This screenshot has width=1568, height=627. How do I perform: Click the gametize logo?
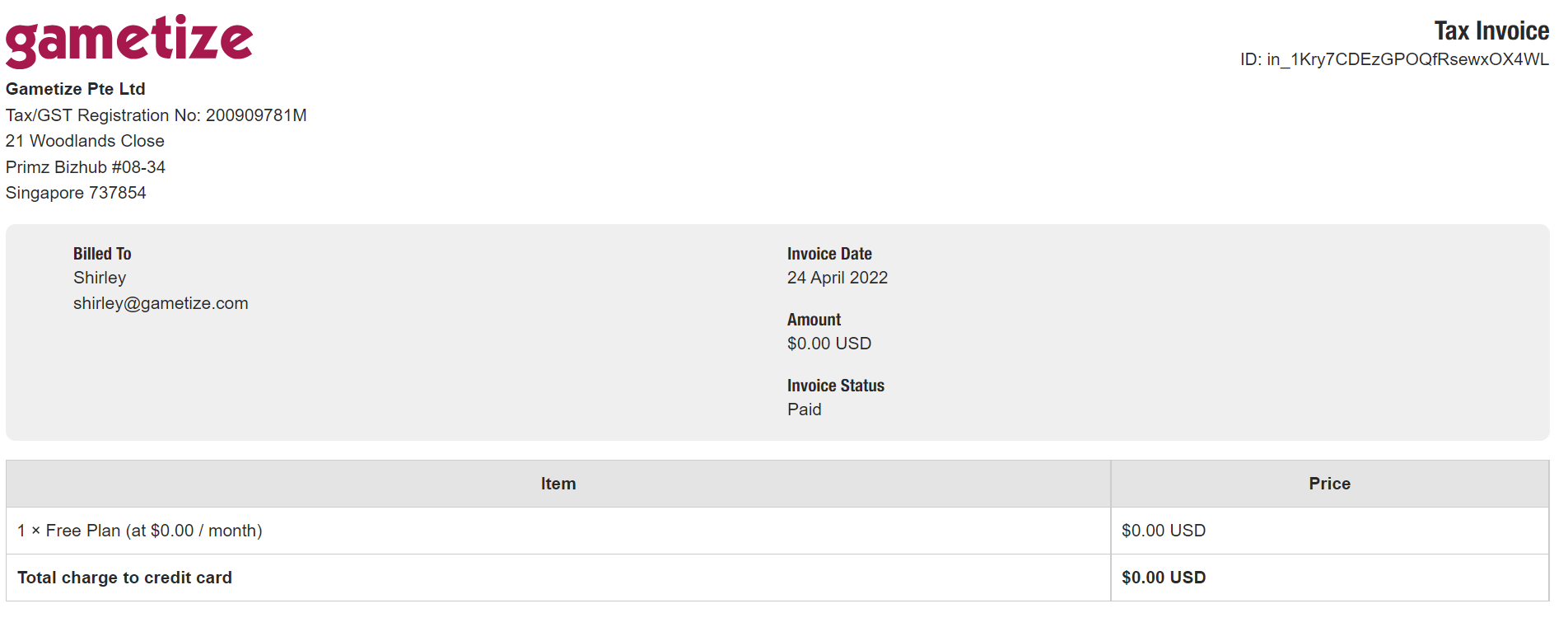point(129,40)
